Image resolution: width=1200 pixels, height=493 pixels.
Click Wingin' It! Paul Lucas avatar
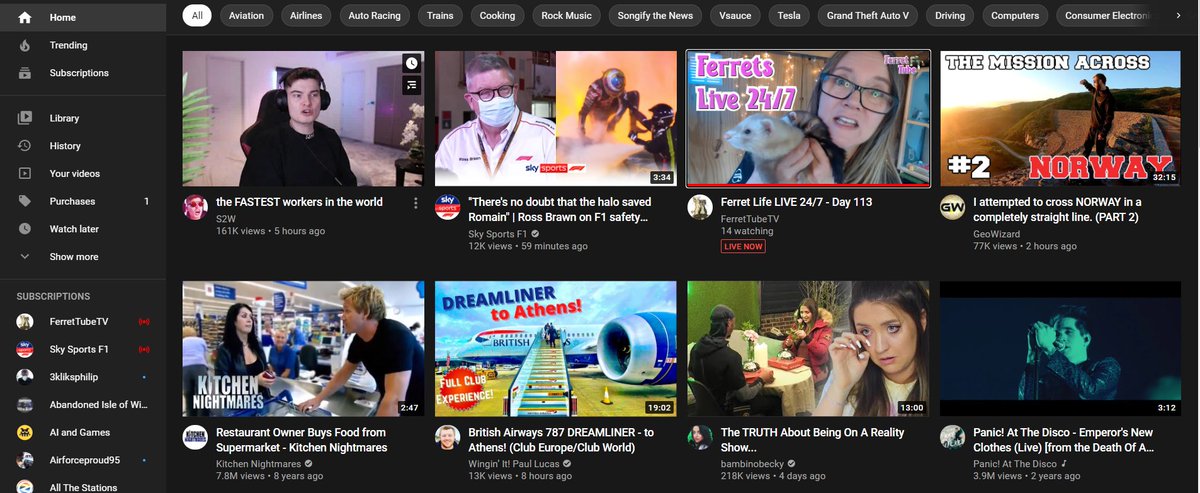[447, 437]
